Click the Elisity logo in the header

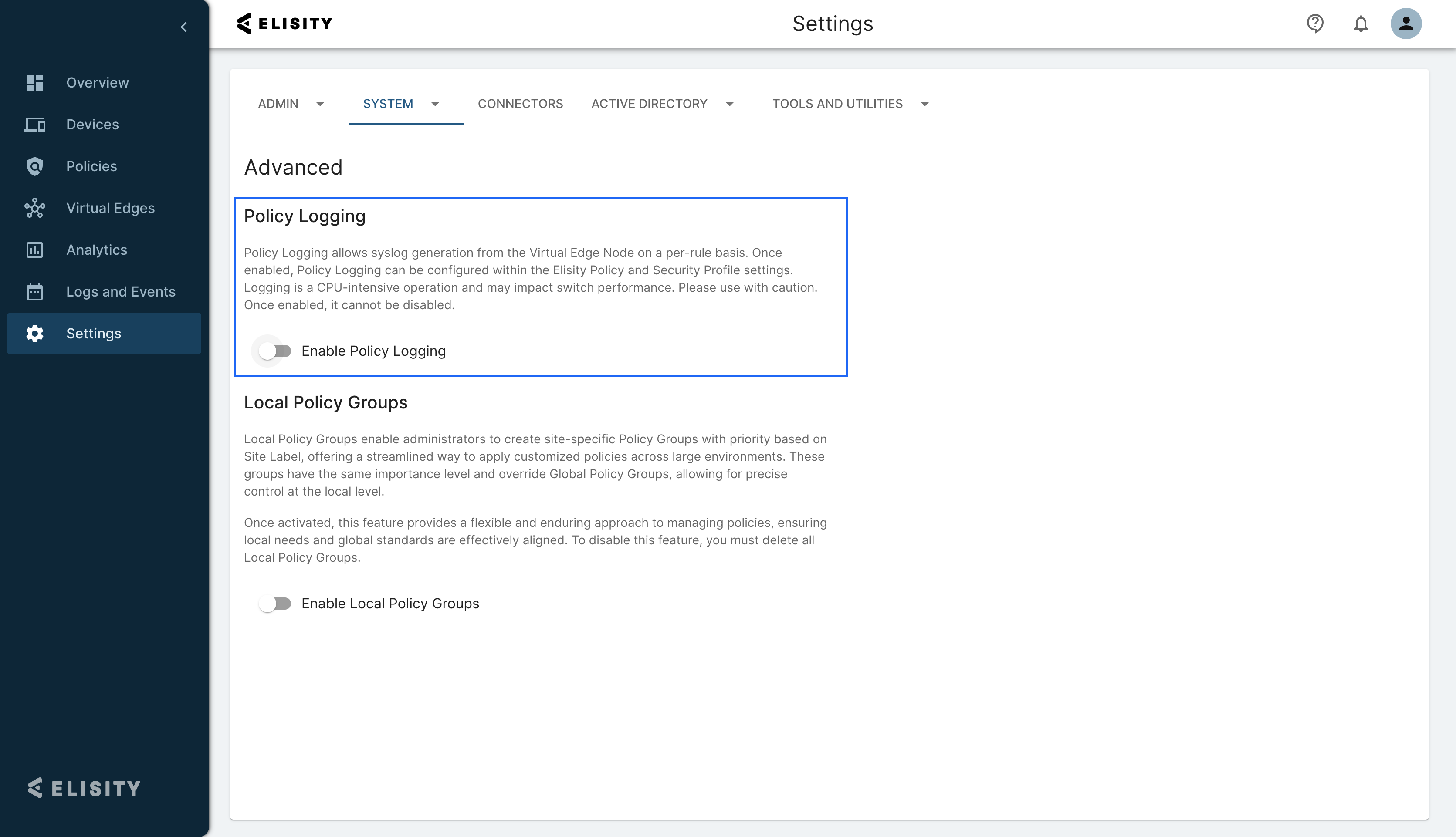pyautogui.click(x=284, y=24)
